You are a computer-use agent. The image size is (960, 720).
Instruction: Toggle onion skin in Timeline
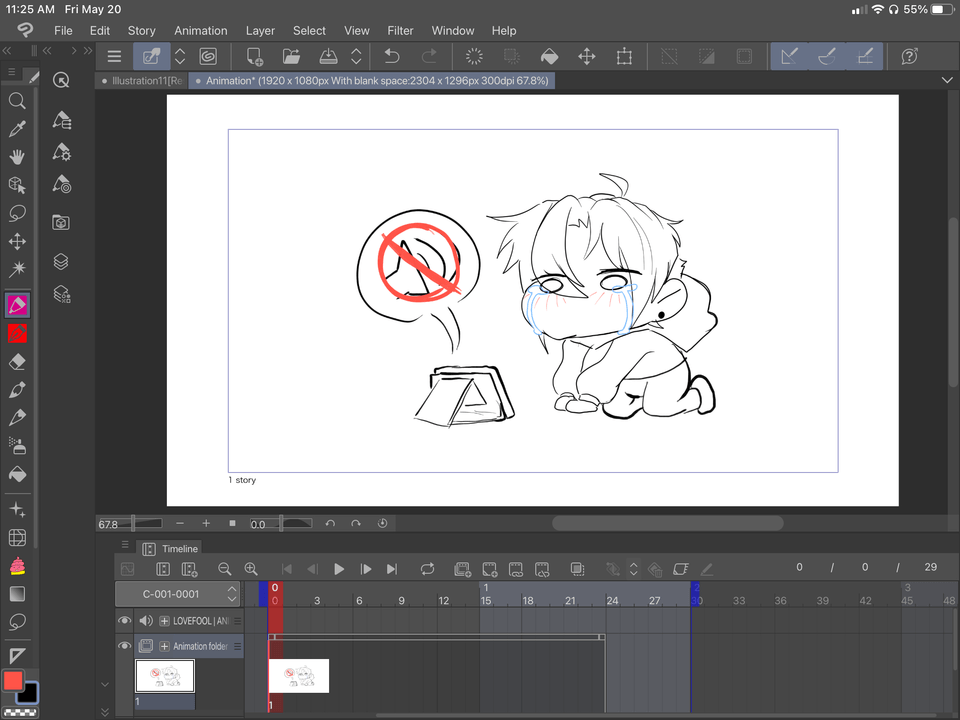pyautogui.click(x=577, y=569)
